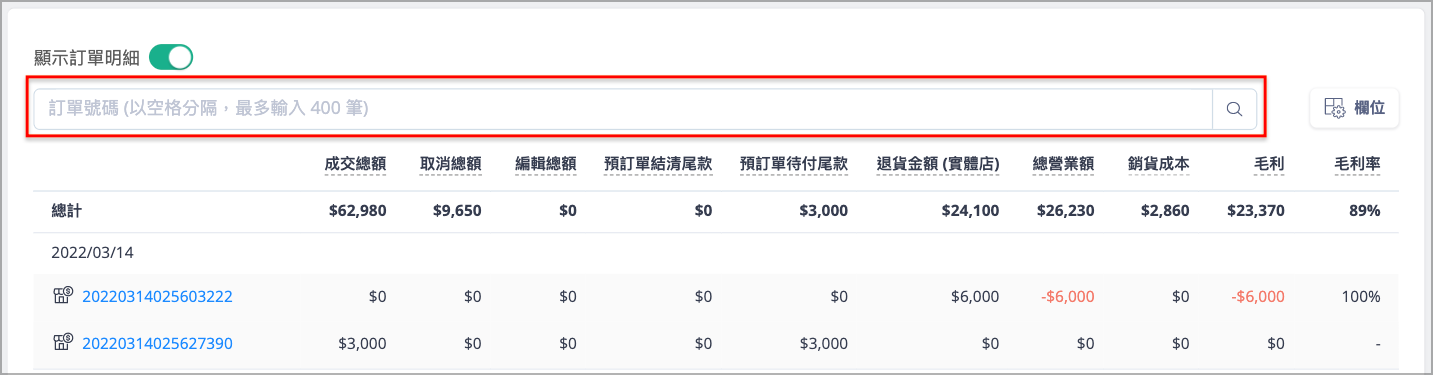Open the 欄位 column settings button

(x=1354, y=109)
